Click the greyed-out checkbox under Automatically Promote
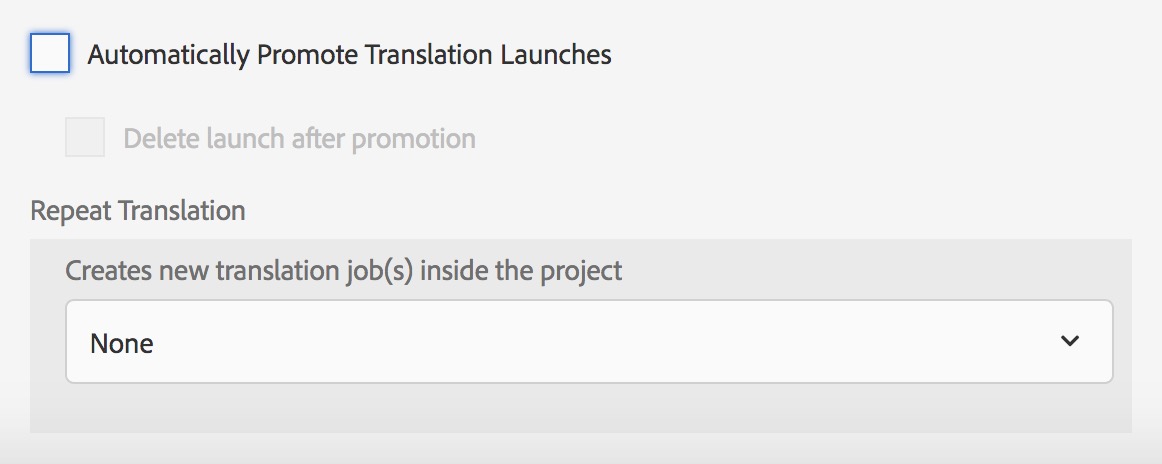 (85, 137)
